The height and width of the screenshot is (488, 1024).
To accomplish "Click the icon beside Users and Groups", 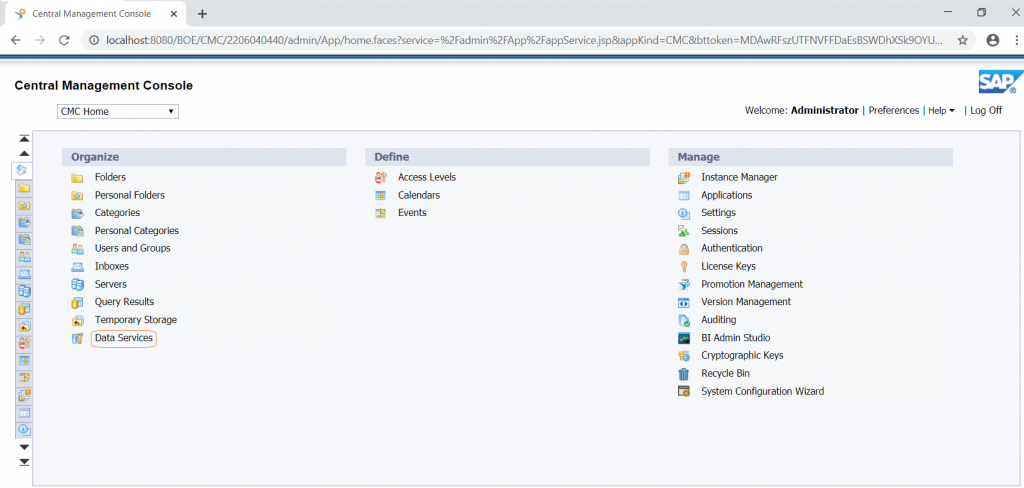I will 77,249.
